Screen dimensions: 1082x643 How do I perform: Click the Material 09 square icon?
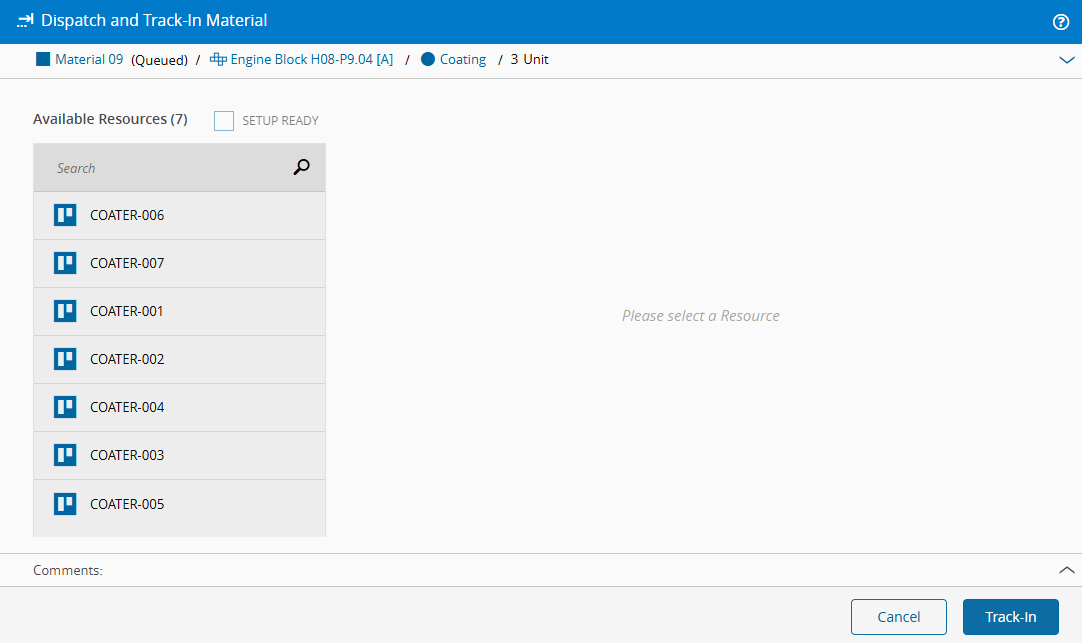(x=43, y=59)
